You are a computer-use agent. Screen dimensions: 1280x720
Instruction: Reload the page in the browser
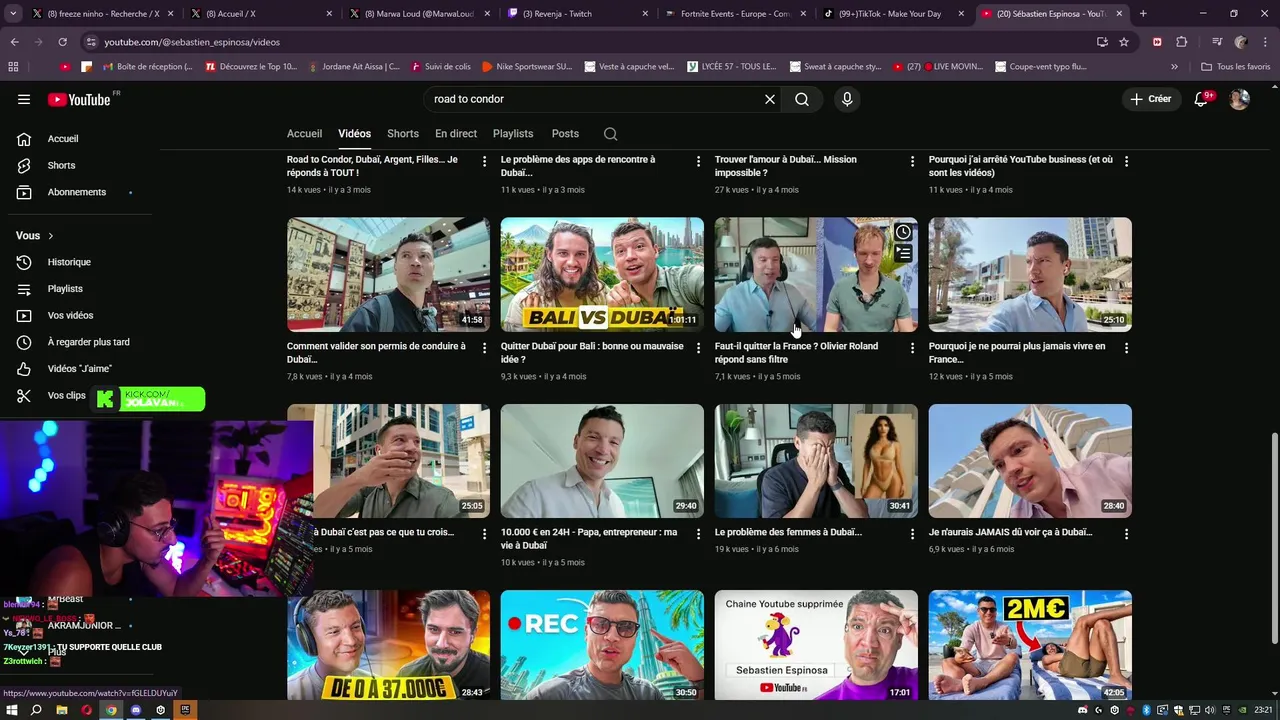pyautogui.click(x=62, y=42)
